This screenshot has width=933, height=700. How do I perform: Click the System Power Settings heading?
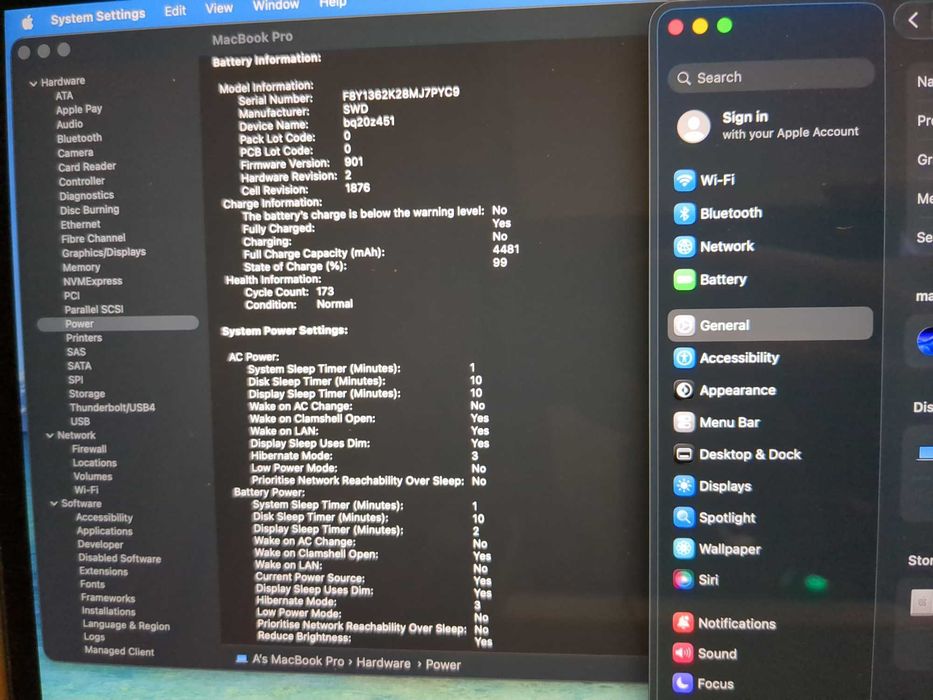(284, 330)
